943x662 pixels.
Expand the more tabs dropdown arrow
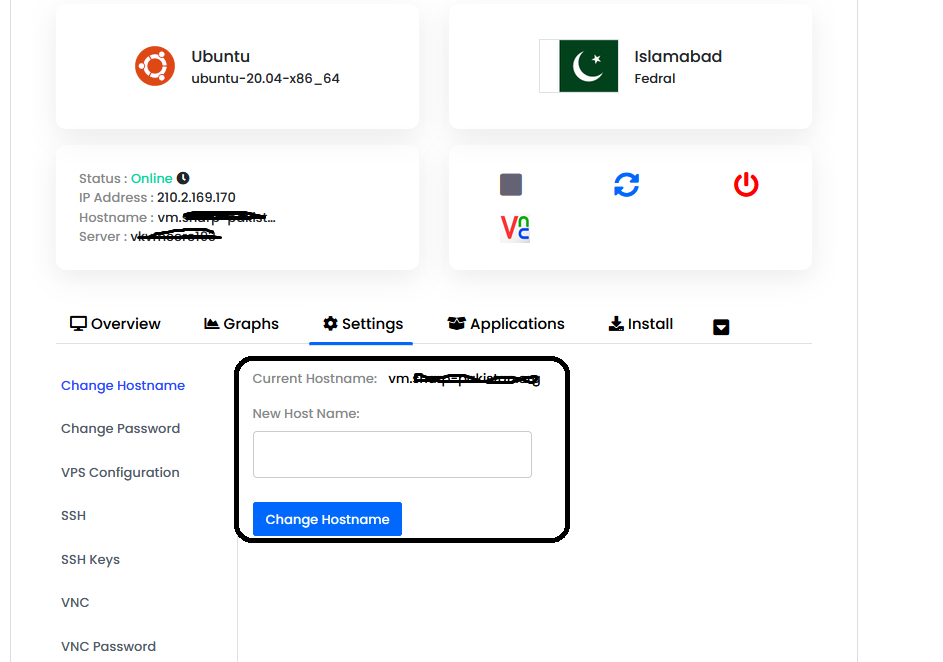point(720,326)
